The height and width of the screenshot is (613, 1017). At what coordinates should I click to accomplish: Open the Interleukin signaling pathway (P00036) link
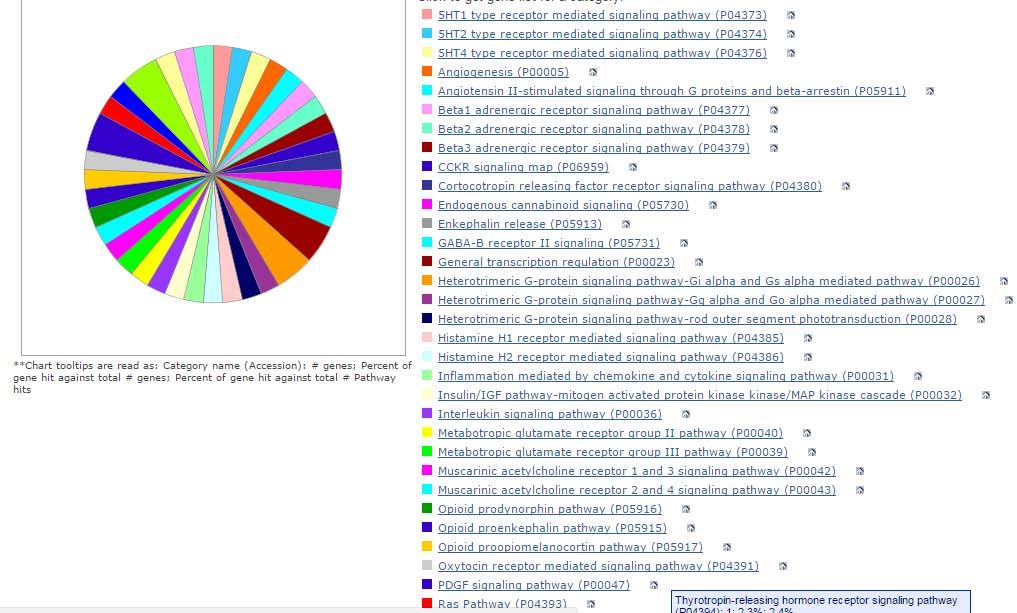(549, 414)
